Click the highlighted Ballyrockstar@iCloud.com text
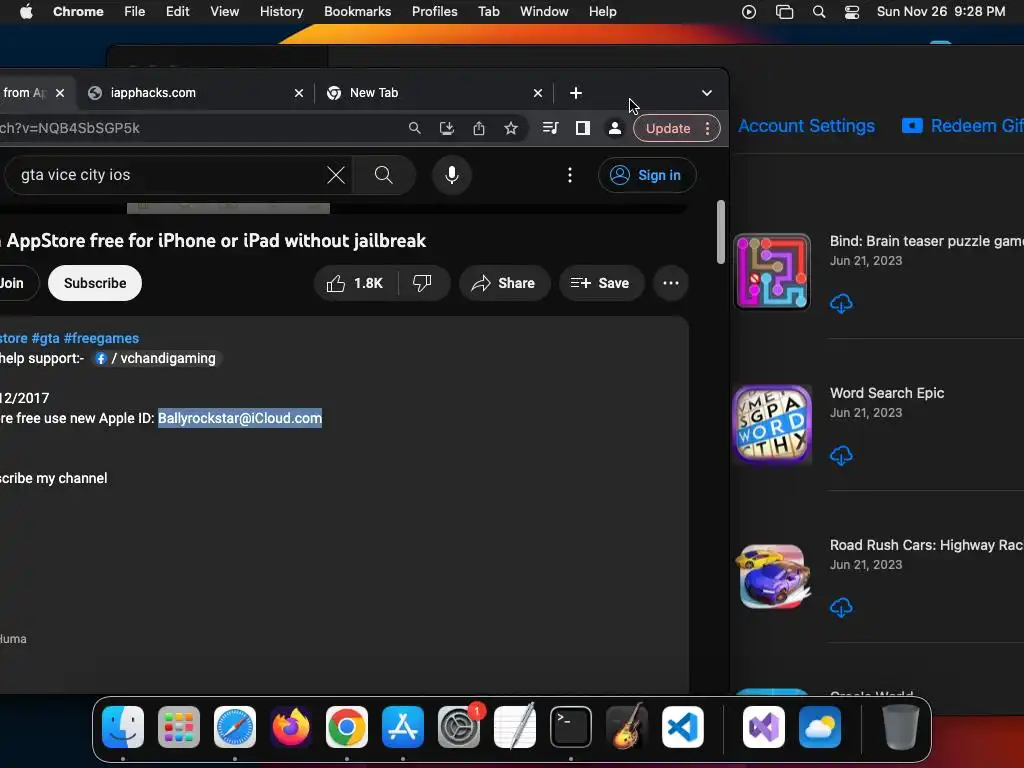The height and width of the screenshot is (768, 1024). click(240, 418)
